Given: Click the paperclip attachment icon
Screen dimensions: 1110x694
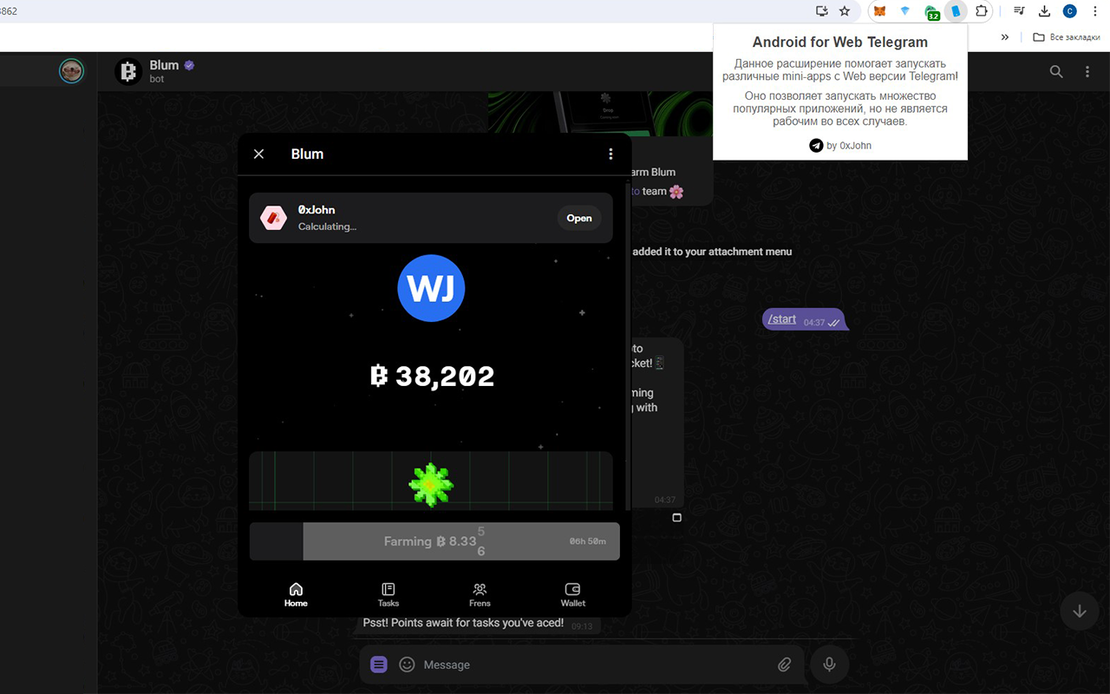Looking at the screenshot, I should [785, 664].
